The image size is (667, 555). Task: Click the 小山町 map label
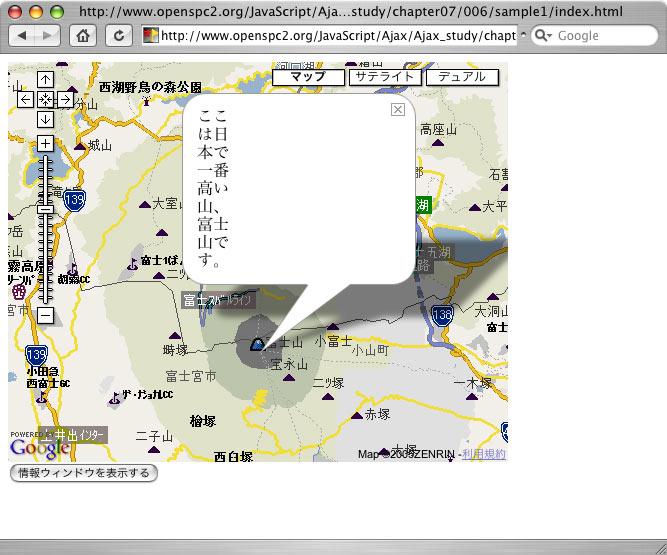[370, 350]
